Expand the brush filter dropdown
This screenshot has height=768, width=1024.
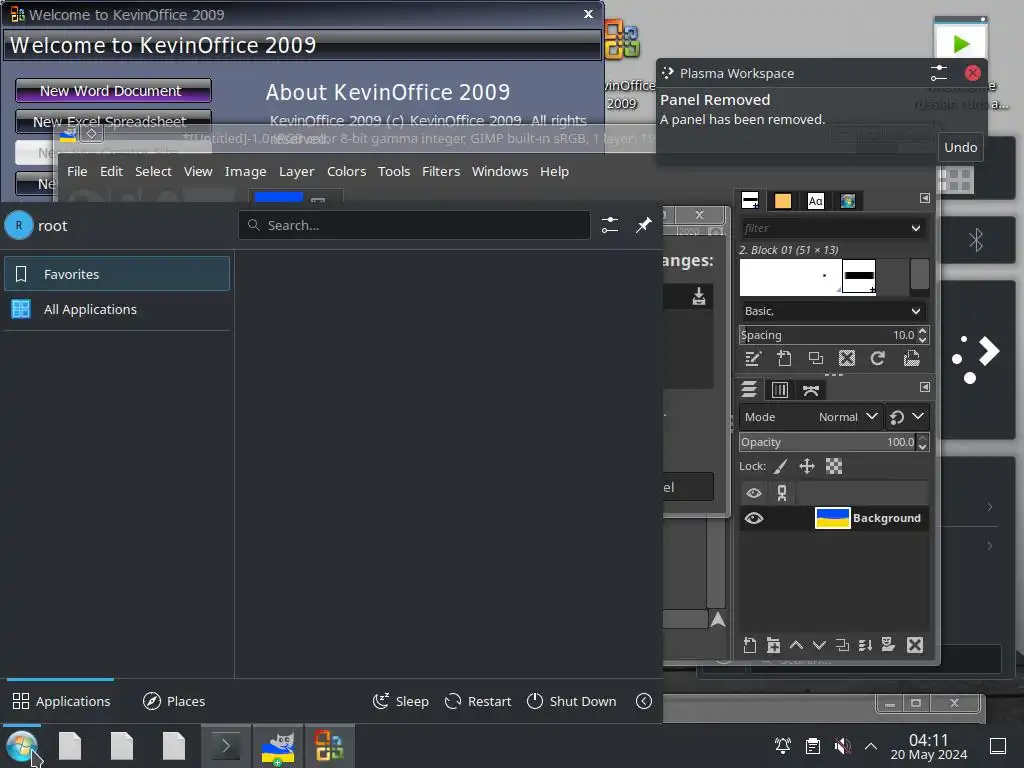(916, 228)
